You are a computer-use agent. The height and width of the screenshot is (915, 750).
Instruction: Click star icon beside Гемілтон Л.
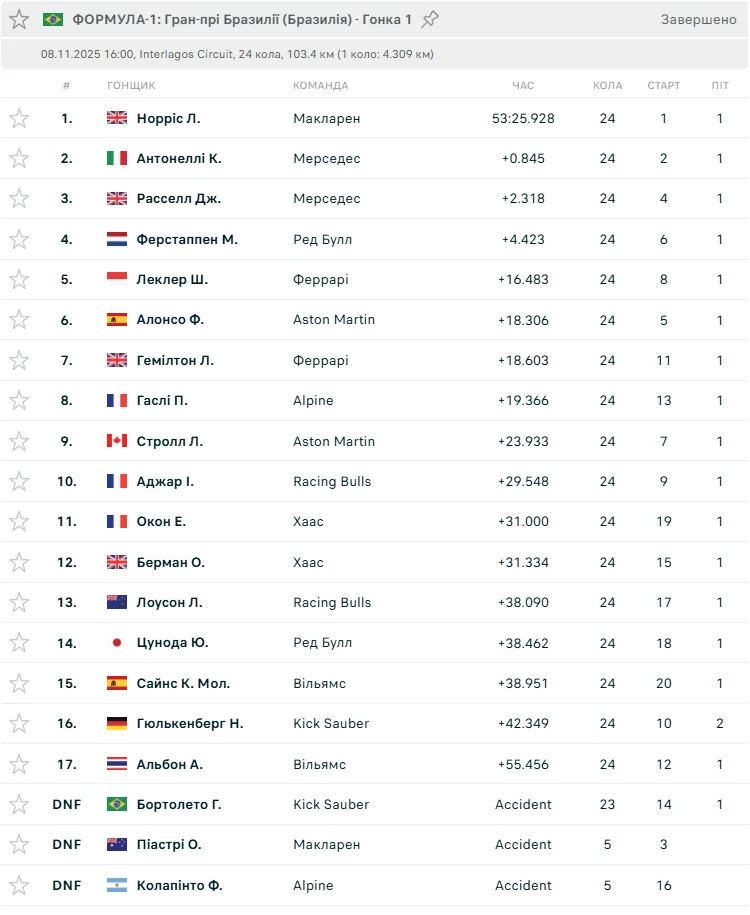tap(19, 360)
